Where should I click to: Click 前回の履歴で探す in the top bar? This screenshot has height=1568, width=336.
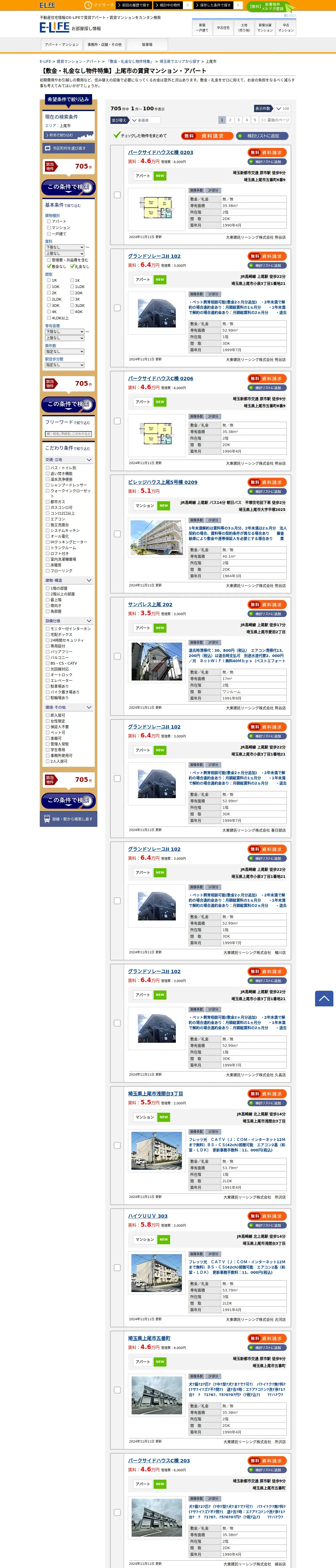pos(133,5)
